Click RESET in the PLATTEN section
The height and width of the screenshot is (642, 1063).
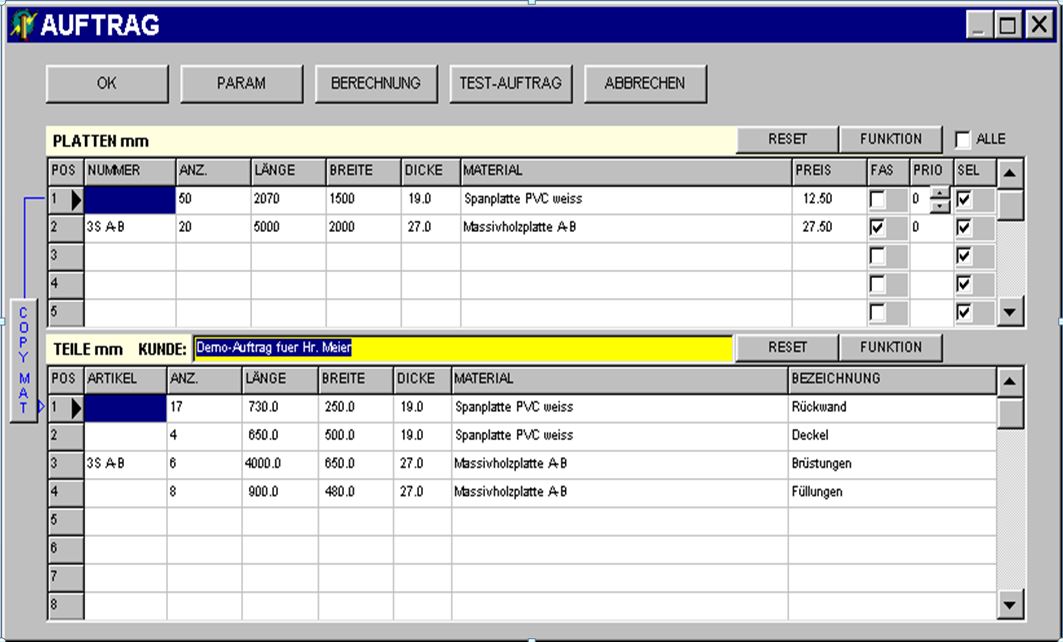point(787,139)
